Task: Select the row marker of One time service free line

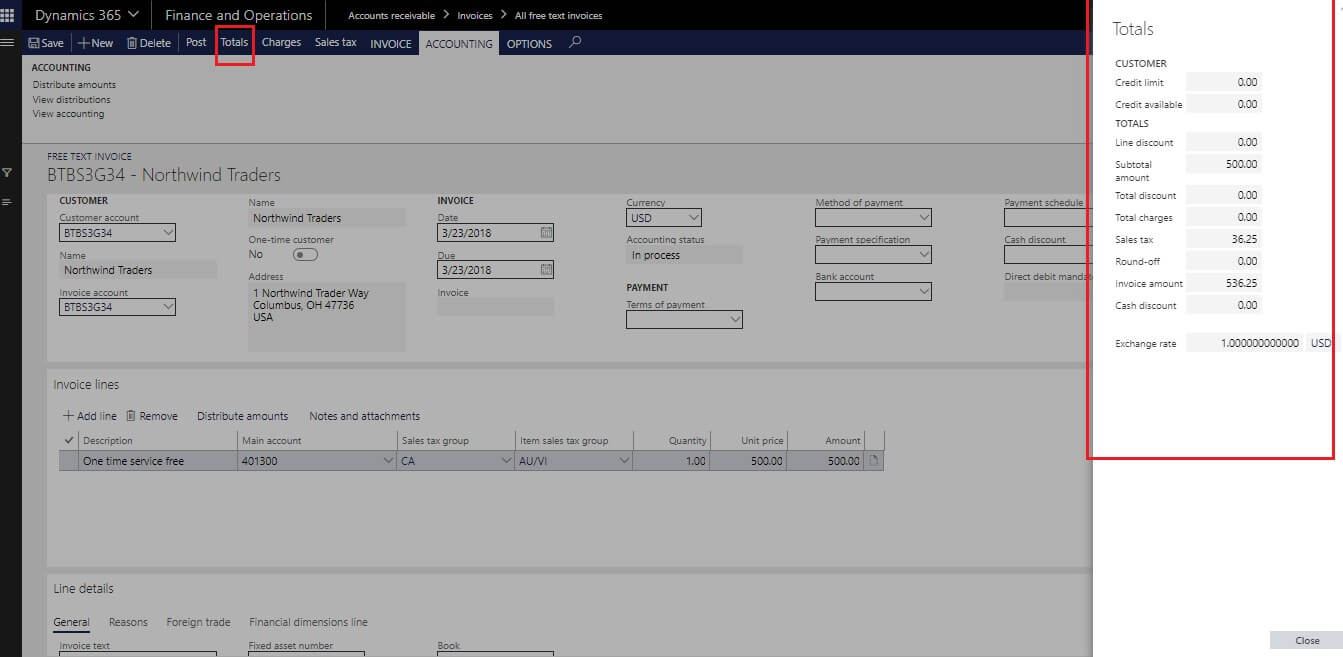Action: click(x=69, y=461)
